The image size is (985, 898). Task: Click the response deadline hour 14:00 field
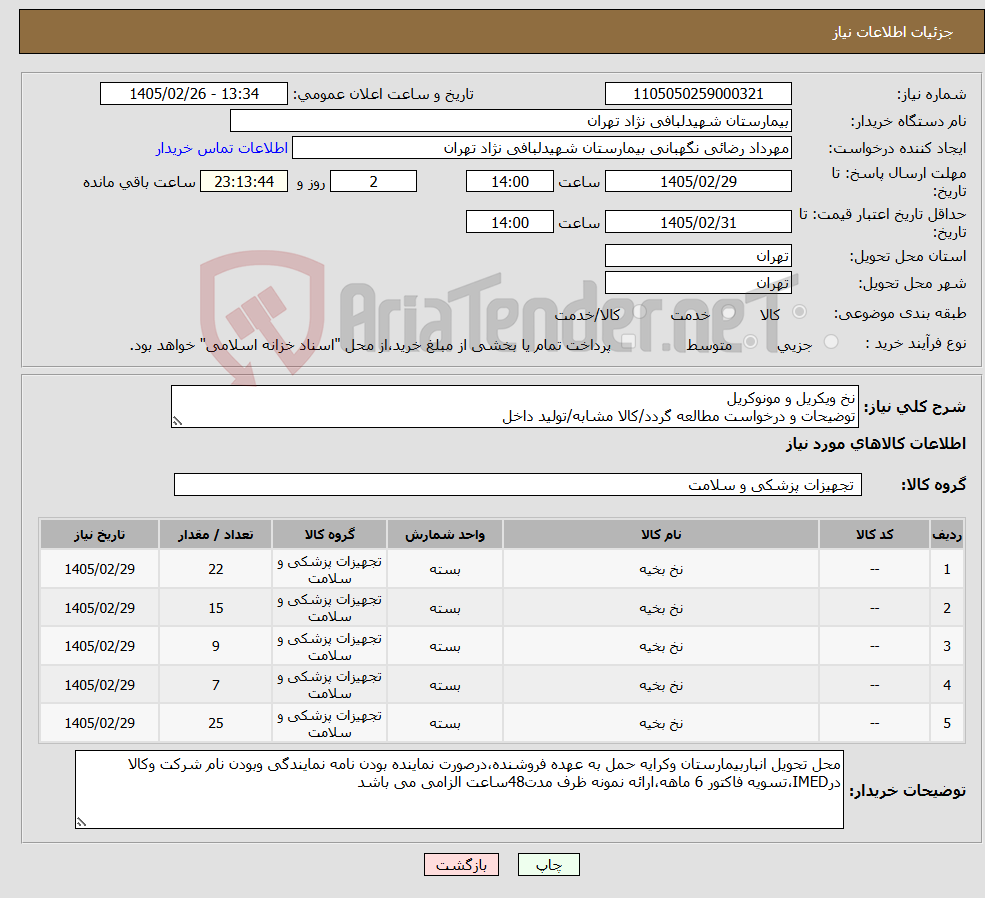pyautogui.click(x=509, y=181)
